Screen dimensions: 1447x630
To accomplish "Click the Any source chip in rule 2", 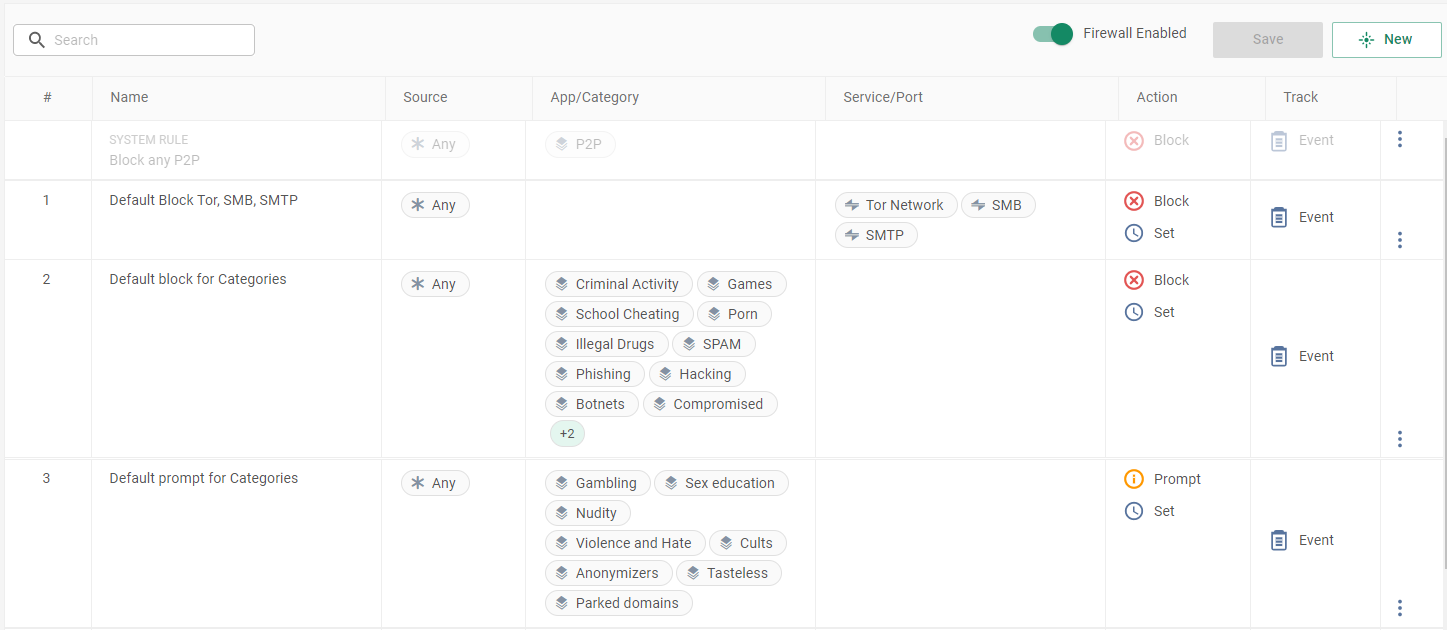I will (435, 284).
